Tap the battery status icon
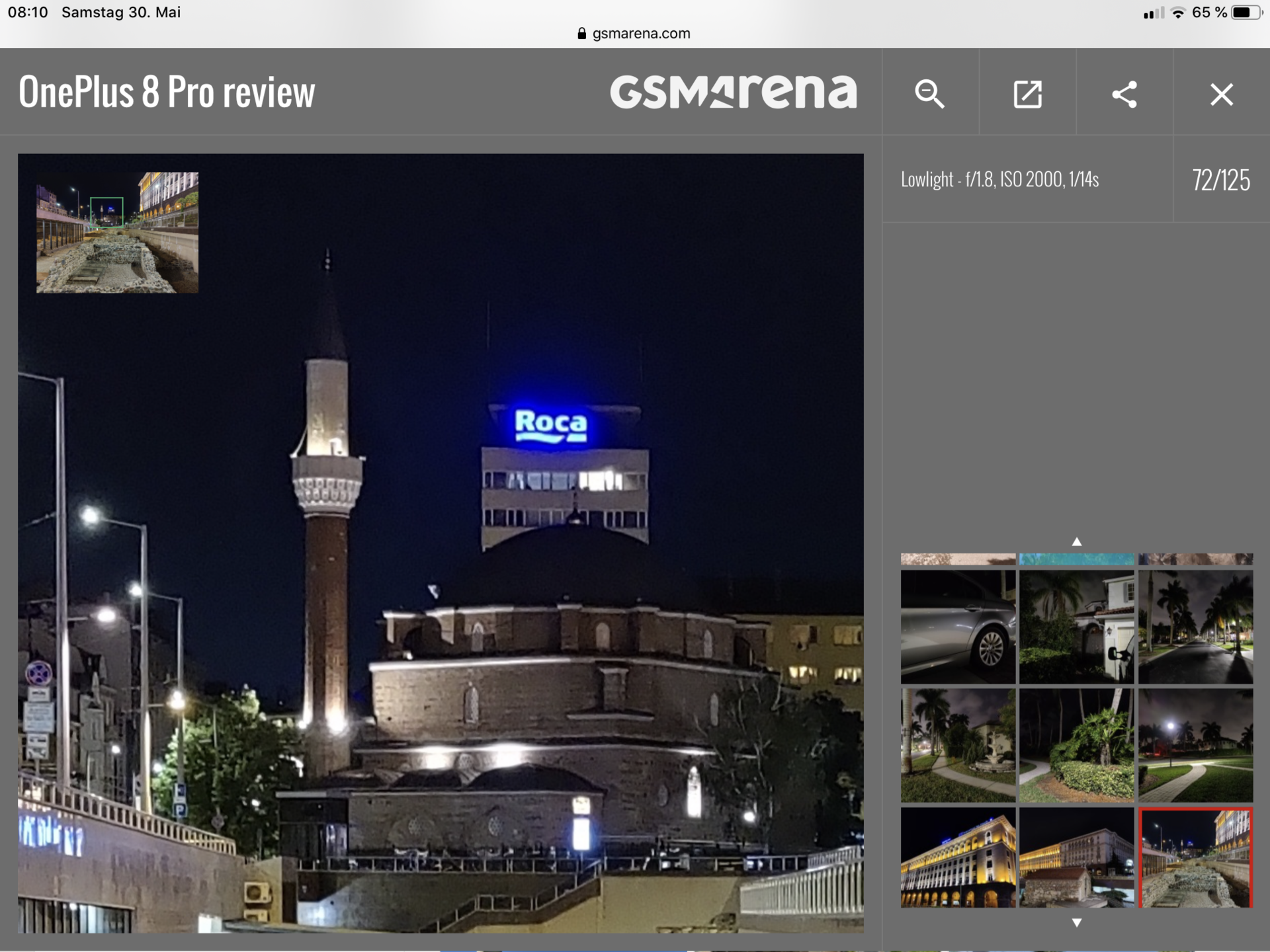This screenshot has height=952, width=1270. tap(1247, 13)
